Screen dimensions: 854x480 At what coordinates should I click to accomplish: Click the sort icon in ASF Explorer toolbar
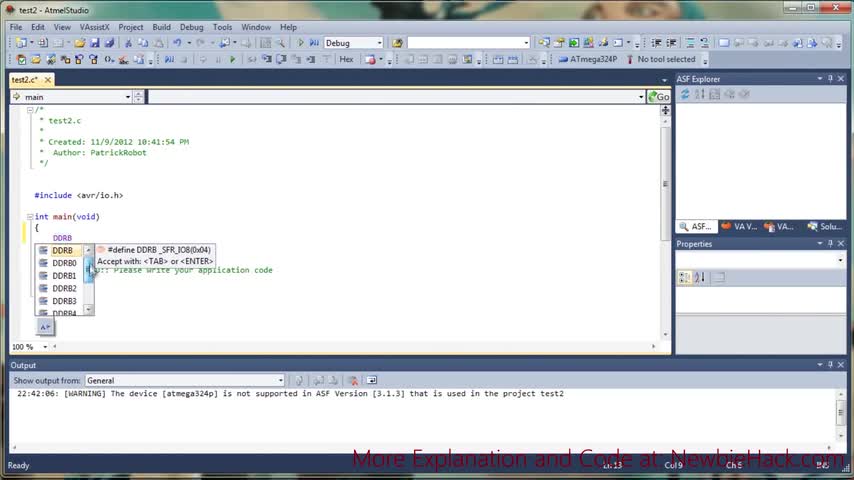tap(700, 94)
